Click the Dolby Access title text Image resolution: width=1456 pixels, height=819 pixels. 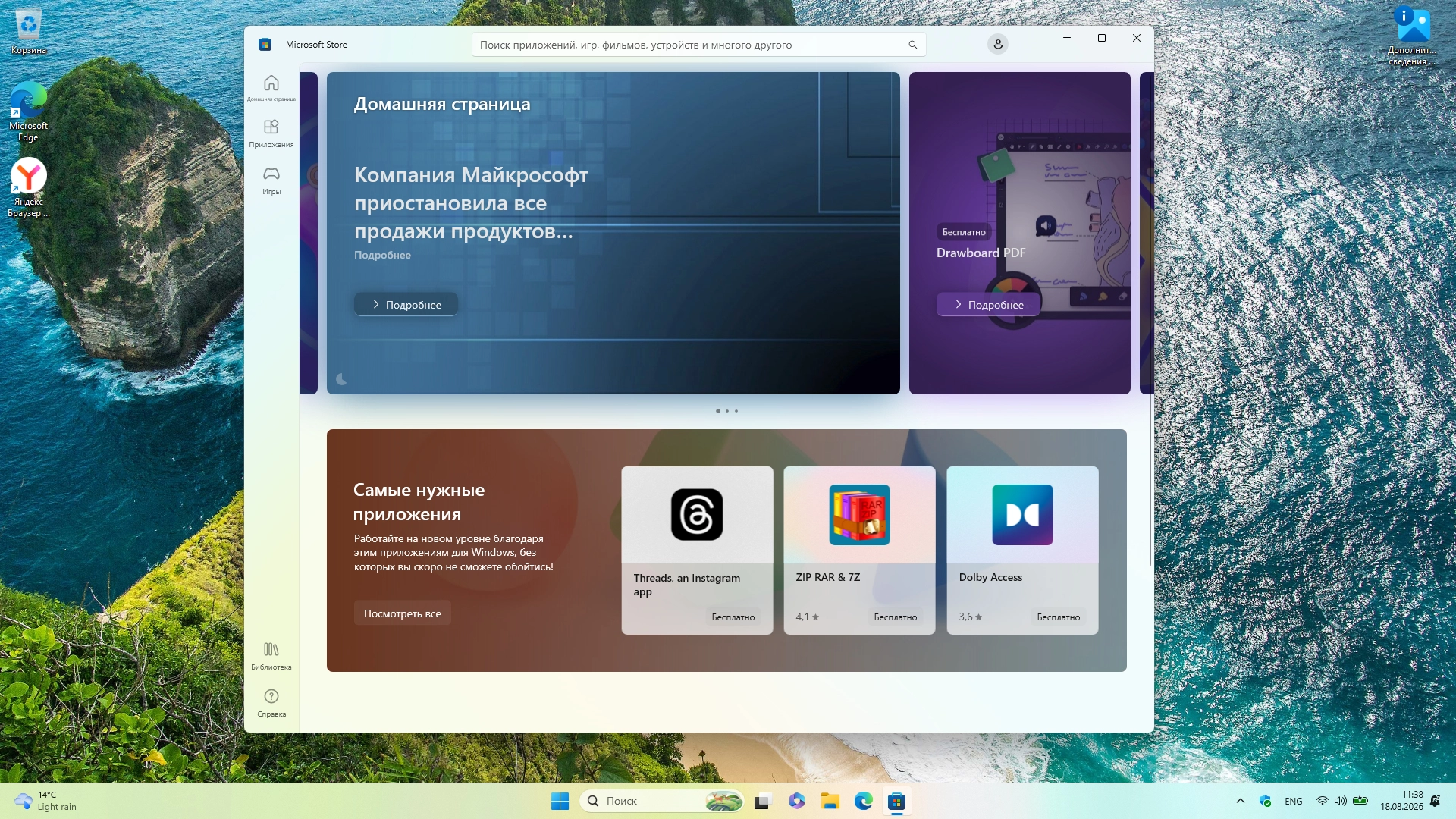990,577
